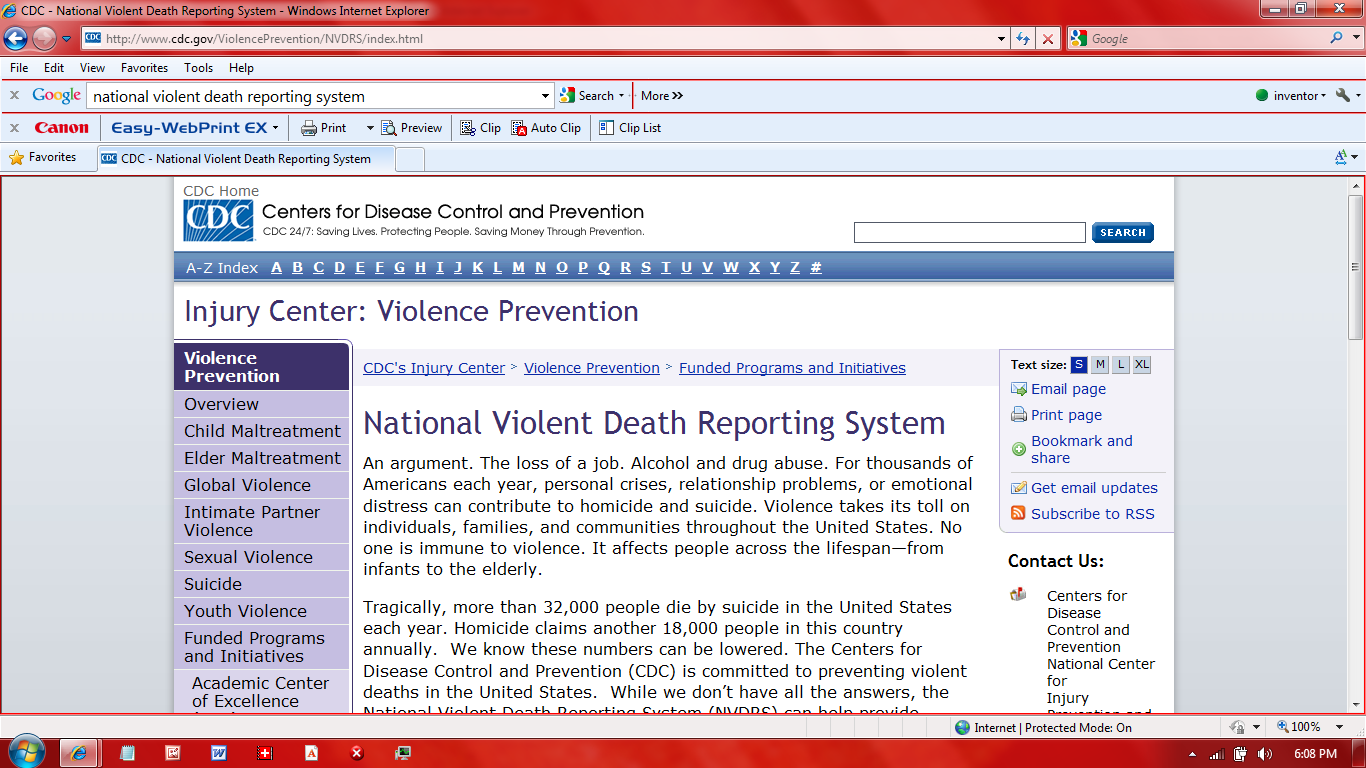Click the CDC site search text field

[x=969, y=233]
